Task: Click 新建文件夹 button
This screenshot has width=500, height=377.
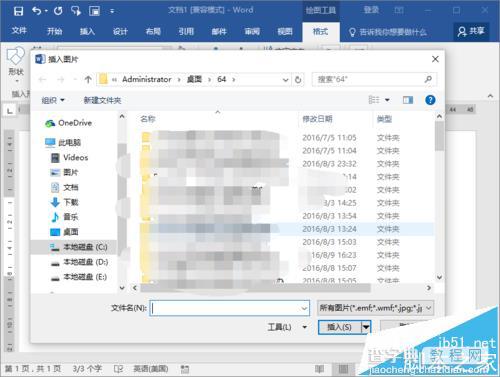Action: tap(102, 100)
